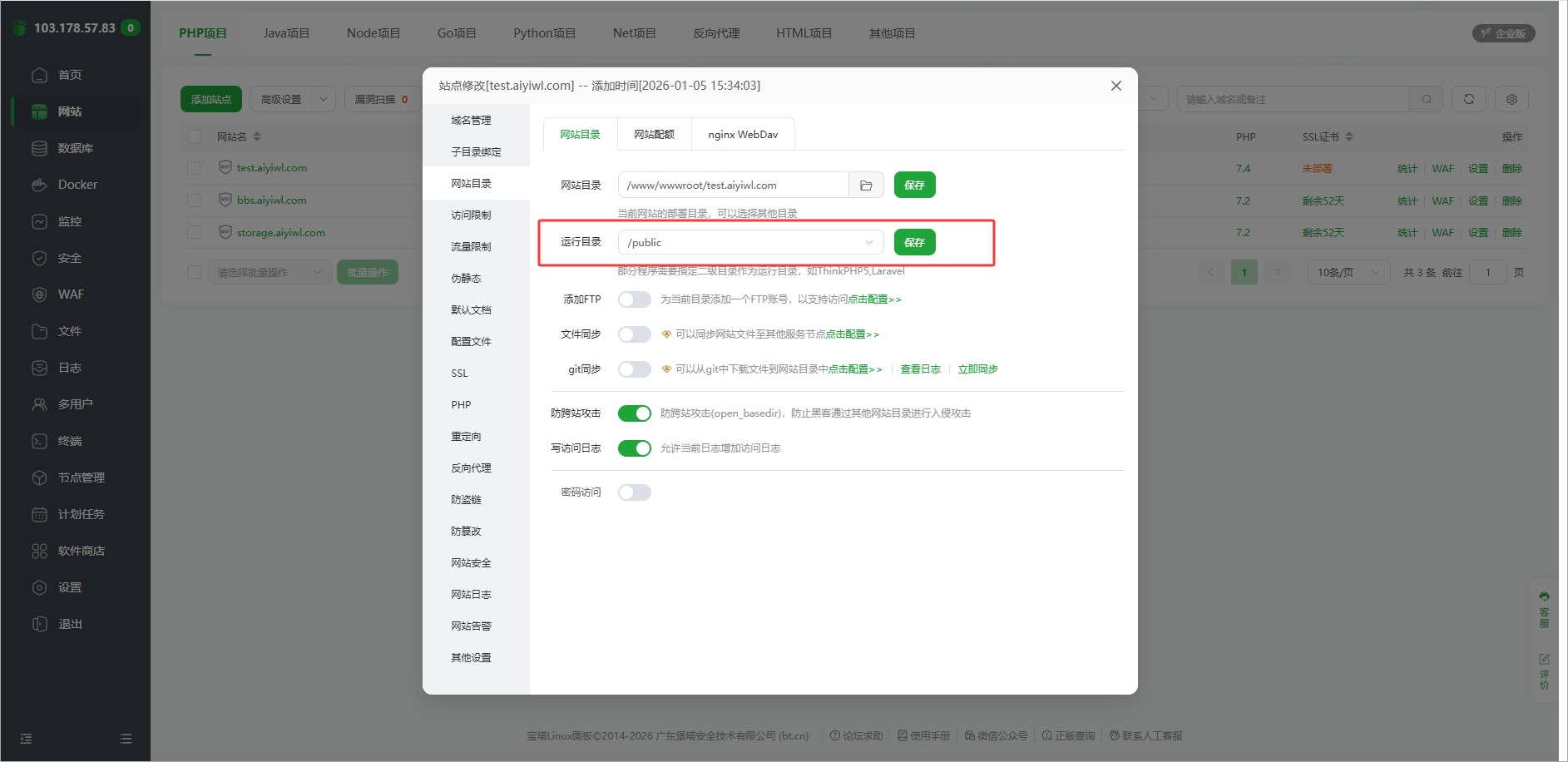
Task: Open the 终端 terminal icon in sidebar
Action: pyautogui.click(x=39, y=441)
